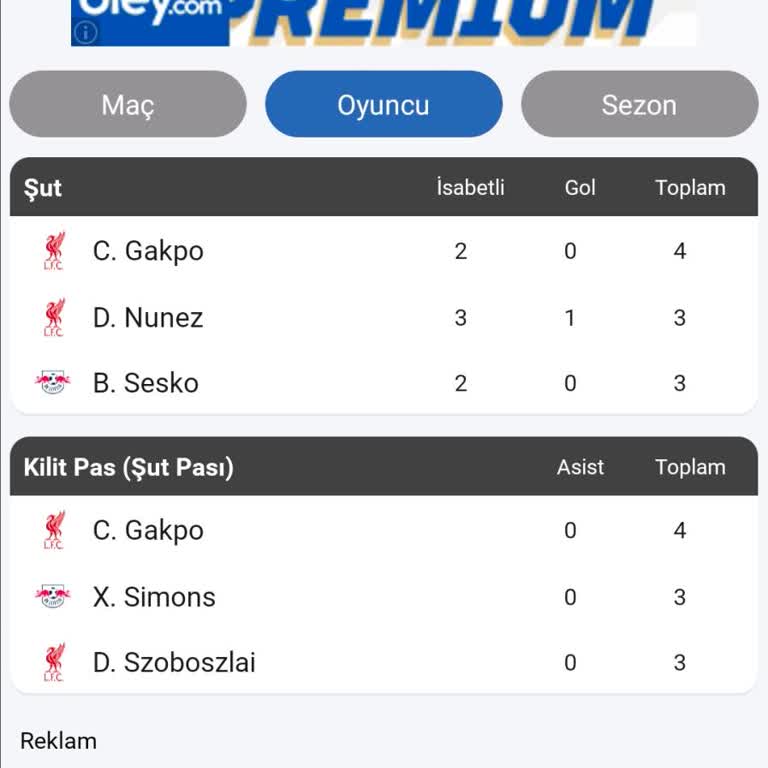
Task: Click the Şut section header title
Action: (x=43, y=188)
